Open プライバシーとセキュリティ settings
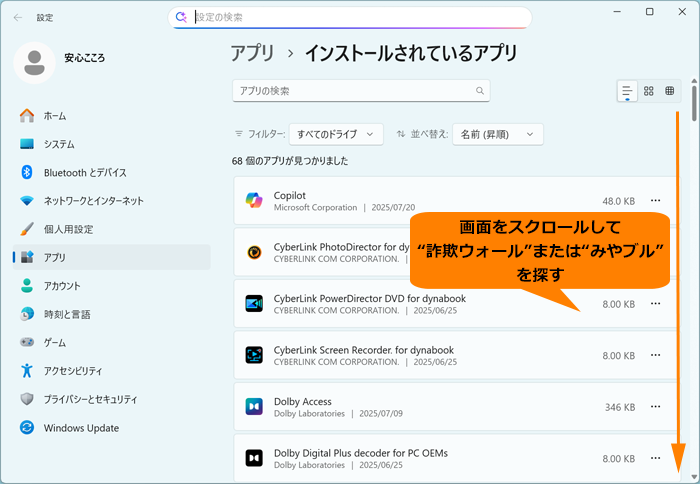The width and height of the screenshot is (700, 484). tap(112, 399)
